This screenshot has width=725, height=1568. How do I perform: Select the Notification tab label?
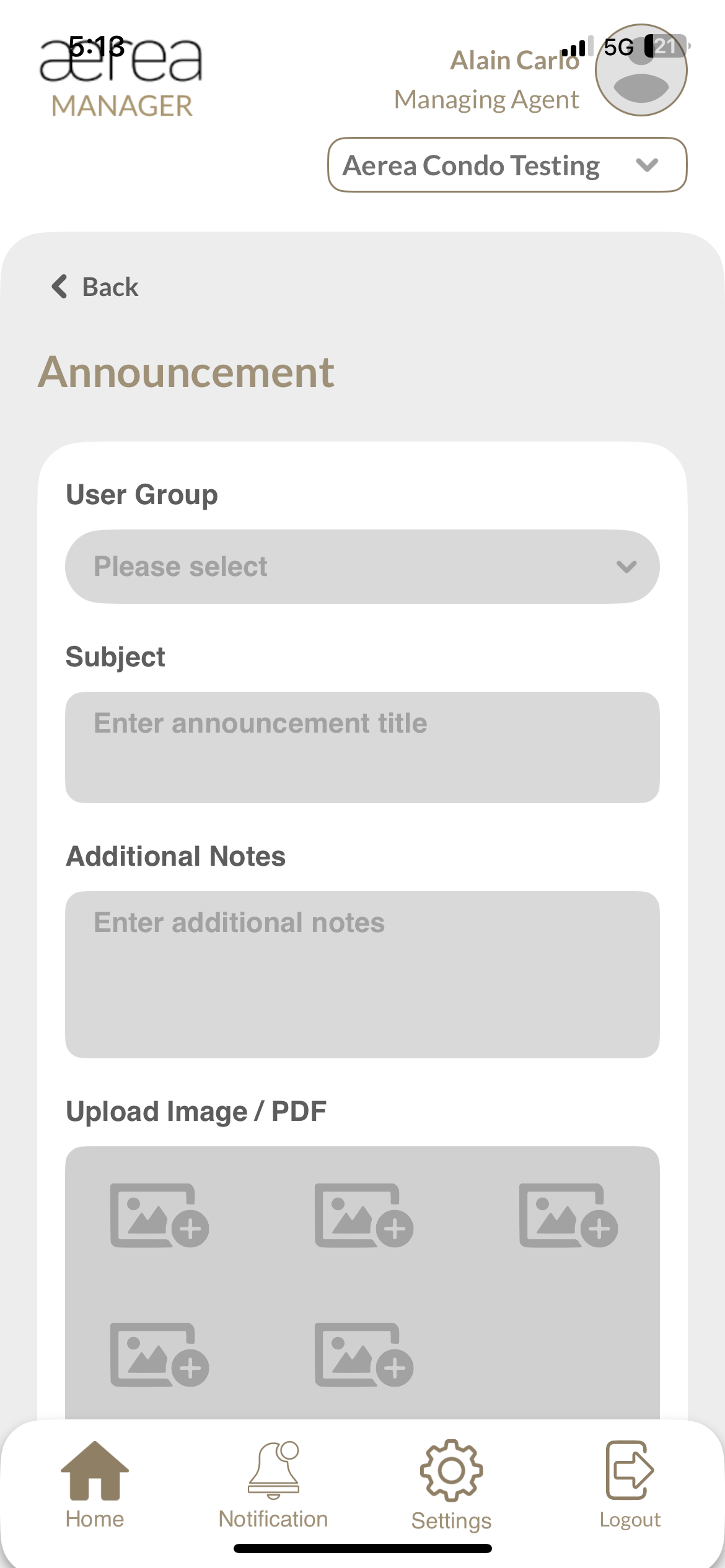273,1520
